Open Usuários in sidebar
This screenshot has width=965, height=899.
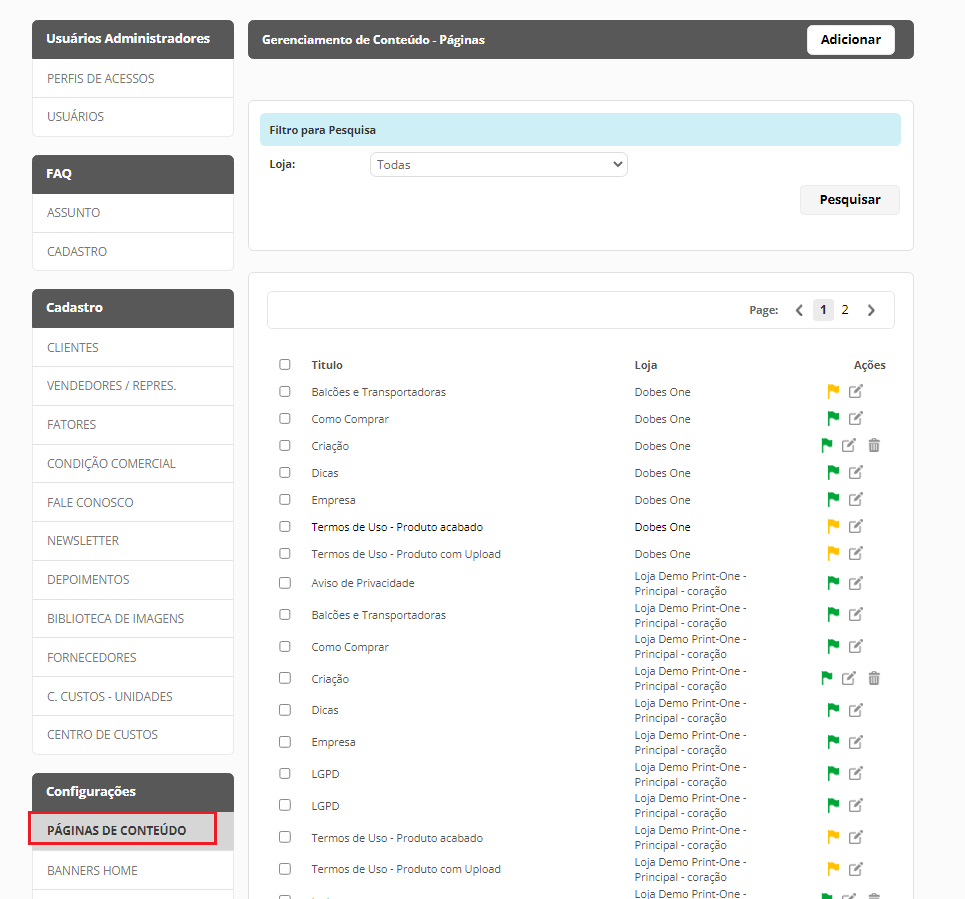pos(133,116)
